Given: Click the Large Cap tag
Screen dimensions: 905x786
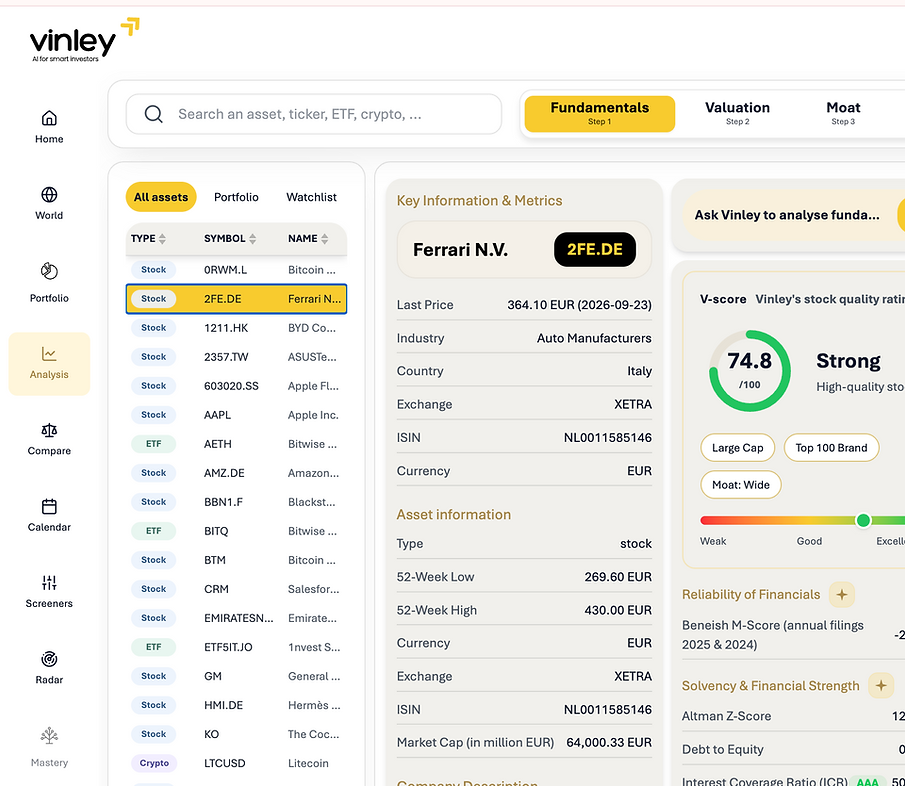Looking at the screenshot, I should point(737,448).
